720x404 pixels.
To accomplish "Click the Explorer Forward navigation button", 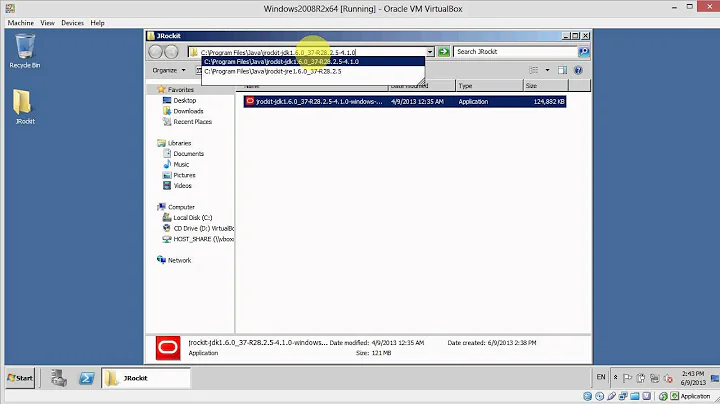I will pos(171,52).
